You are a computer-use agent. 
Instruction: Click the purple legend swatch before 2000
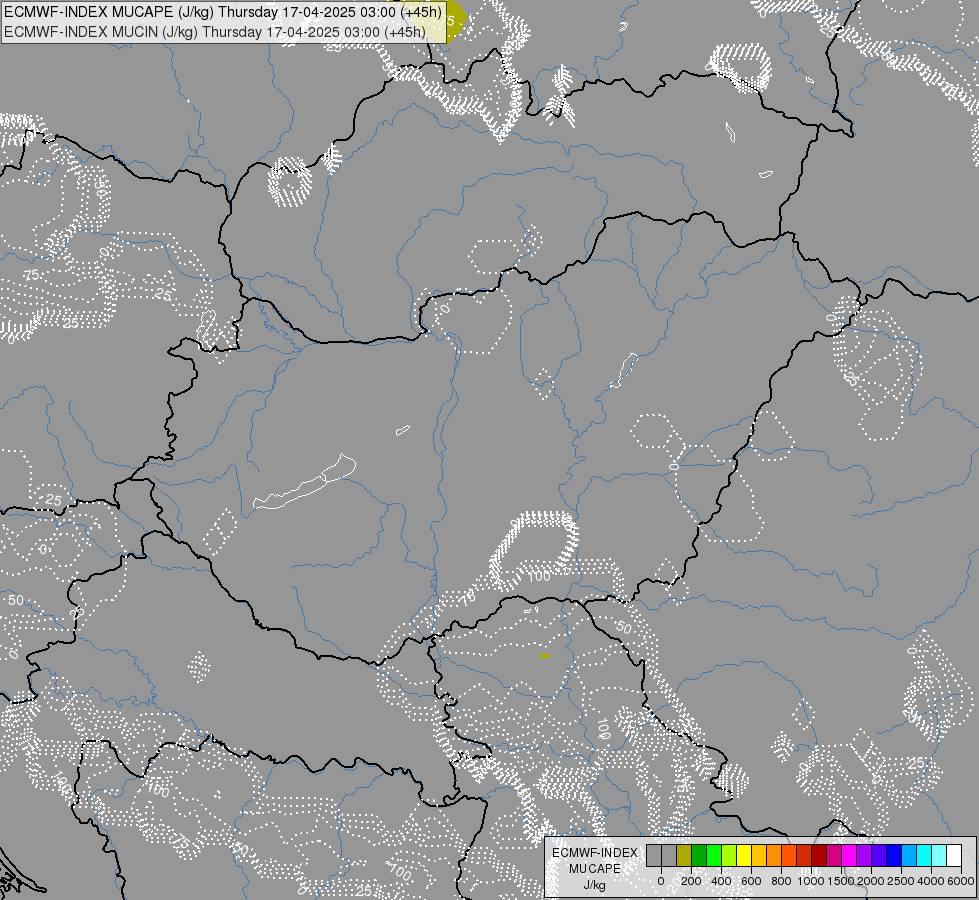coord(865,856)
